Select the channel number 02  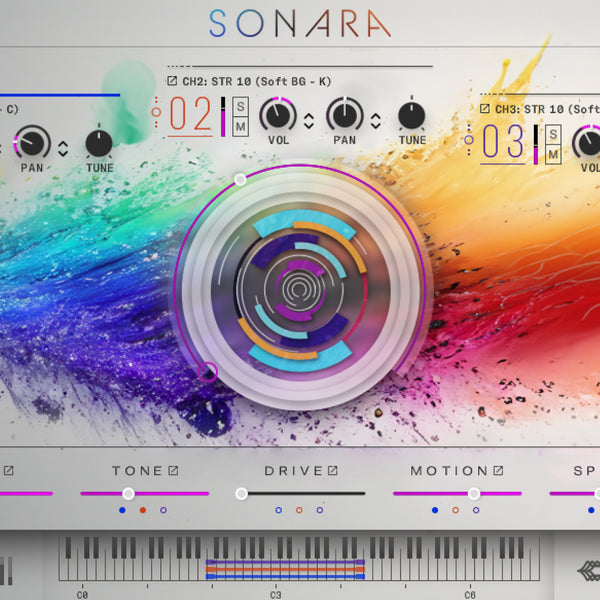point(190,114)
